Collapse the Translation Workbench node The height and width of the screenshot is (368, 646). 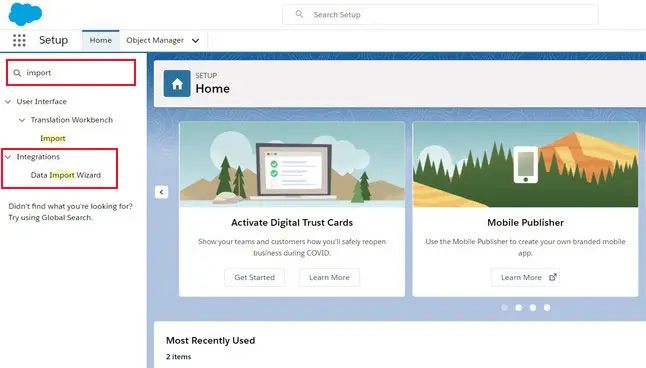tap(22, 120)
